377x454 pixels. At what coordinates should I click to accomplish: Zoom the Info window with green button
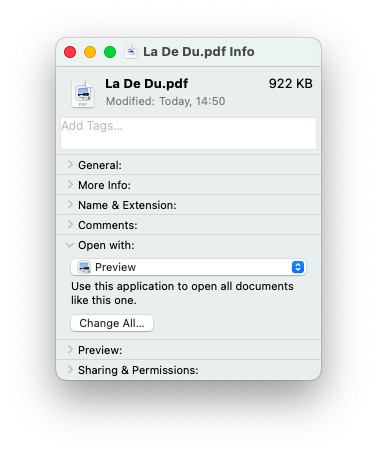(x=110, y=52)
